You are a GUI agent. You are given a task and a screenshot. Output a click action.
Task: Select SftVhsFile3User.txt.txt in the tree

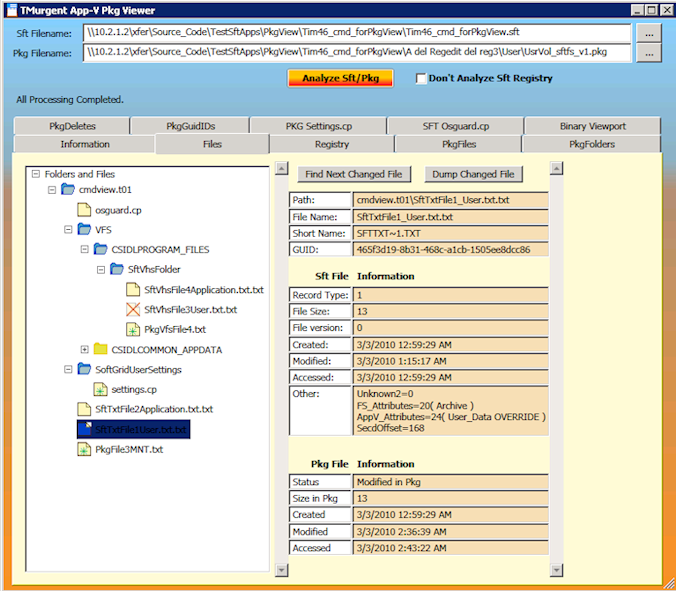(x=191, y=310)
